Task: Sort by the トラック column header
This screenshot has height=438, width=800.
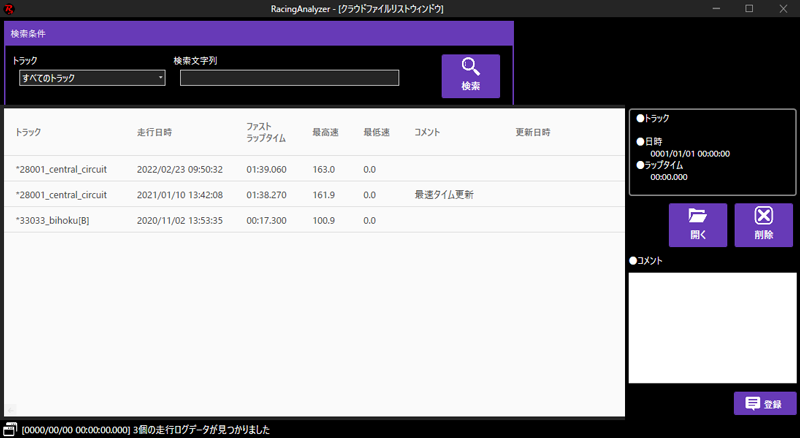Action: 28,132
